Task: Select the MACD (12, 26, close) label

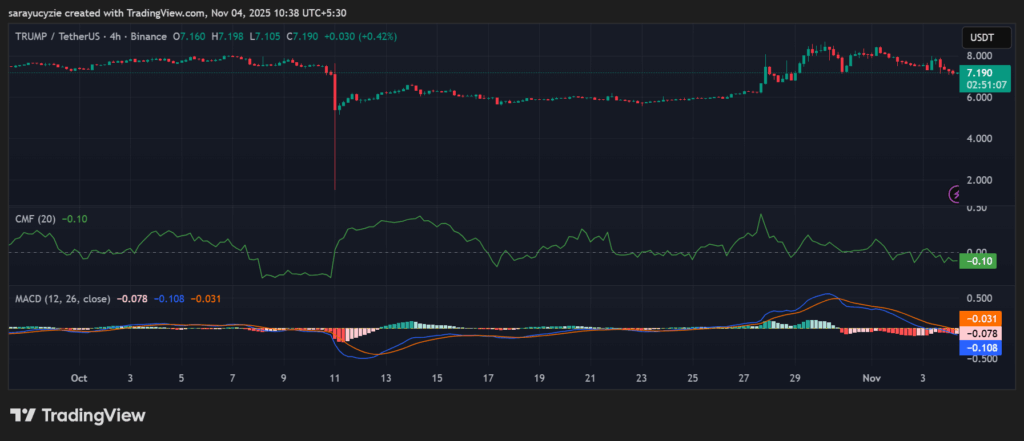Action: point(64,298)
